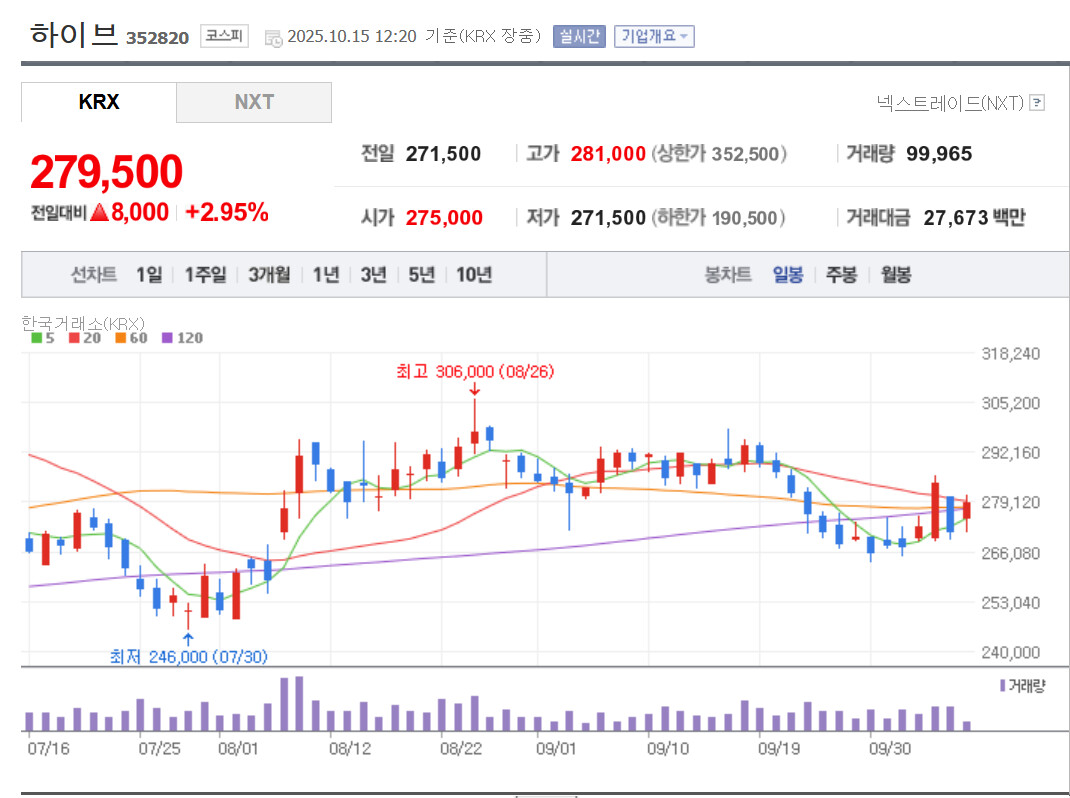The image size is (1070, 798).
Task: Select the 3개월 line chart period
Action: (x=269, y=274)
